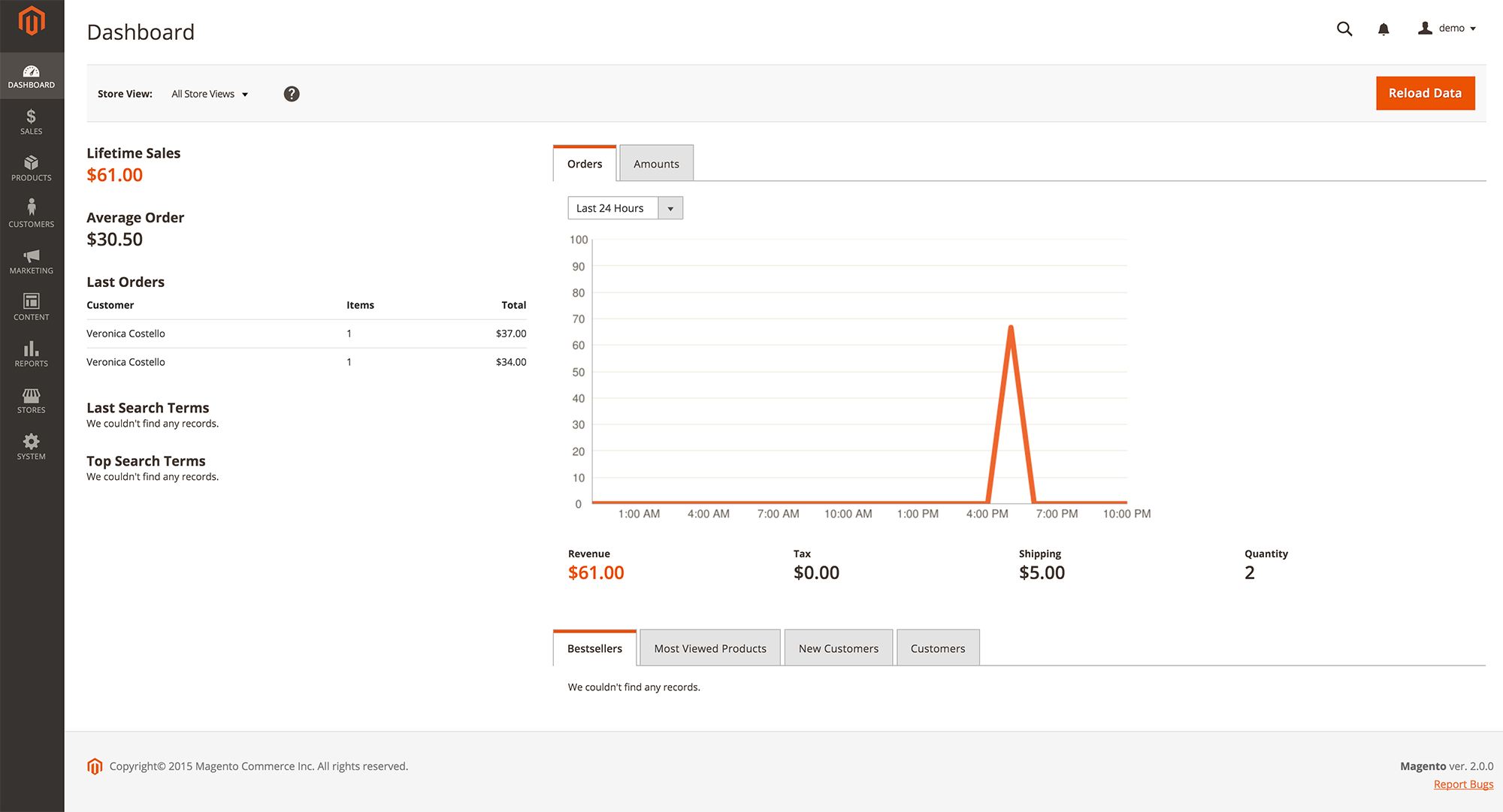Select the Products icon in the sidebar
The height and width of the screenshot is (812, 1503).
tap(31, 167)
